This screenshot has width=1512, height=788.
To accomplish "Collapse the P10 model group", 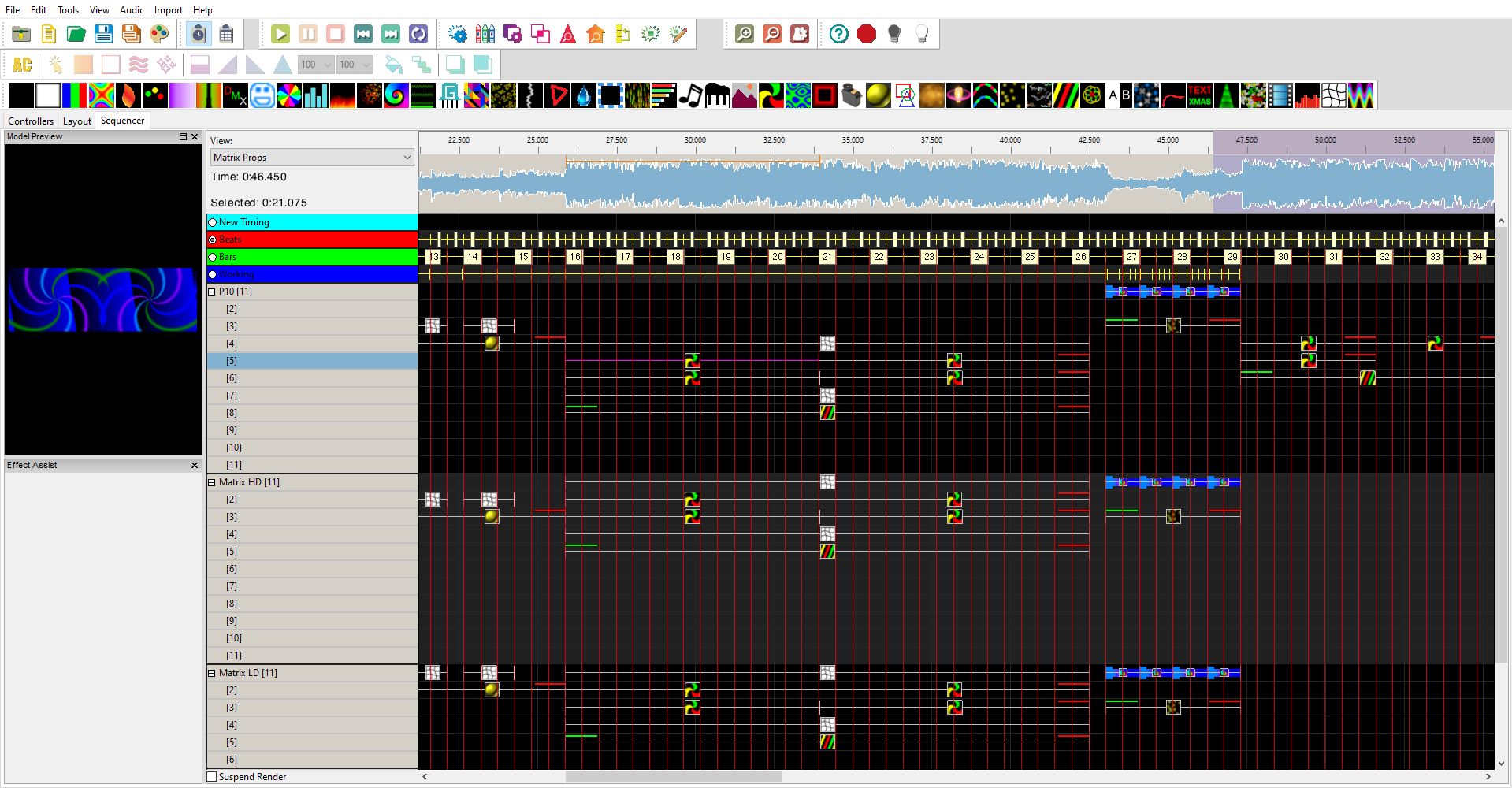I will coord(212,292).
